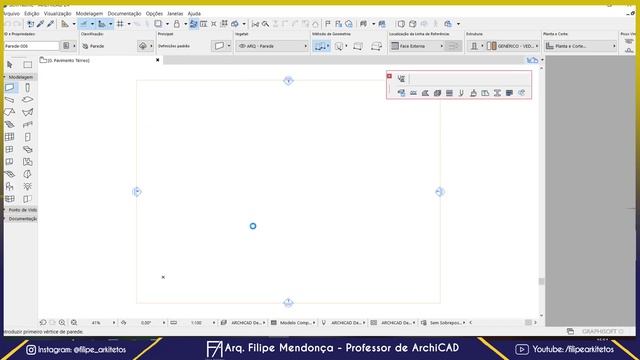Open the Ajuda menu

pos(194,13)
